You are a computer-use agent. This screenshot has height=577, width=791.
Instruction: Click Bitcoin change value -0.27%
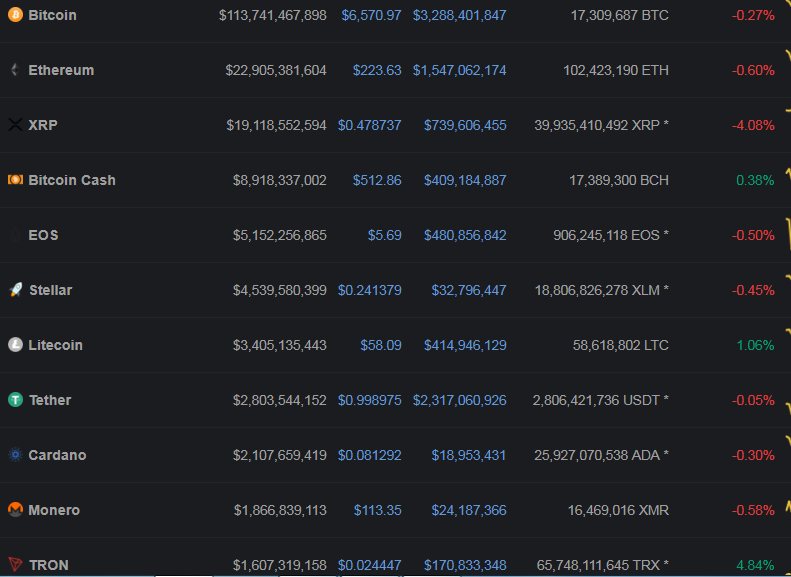753,15
